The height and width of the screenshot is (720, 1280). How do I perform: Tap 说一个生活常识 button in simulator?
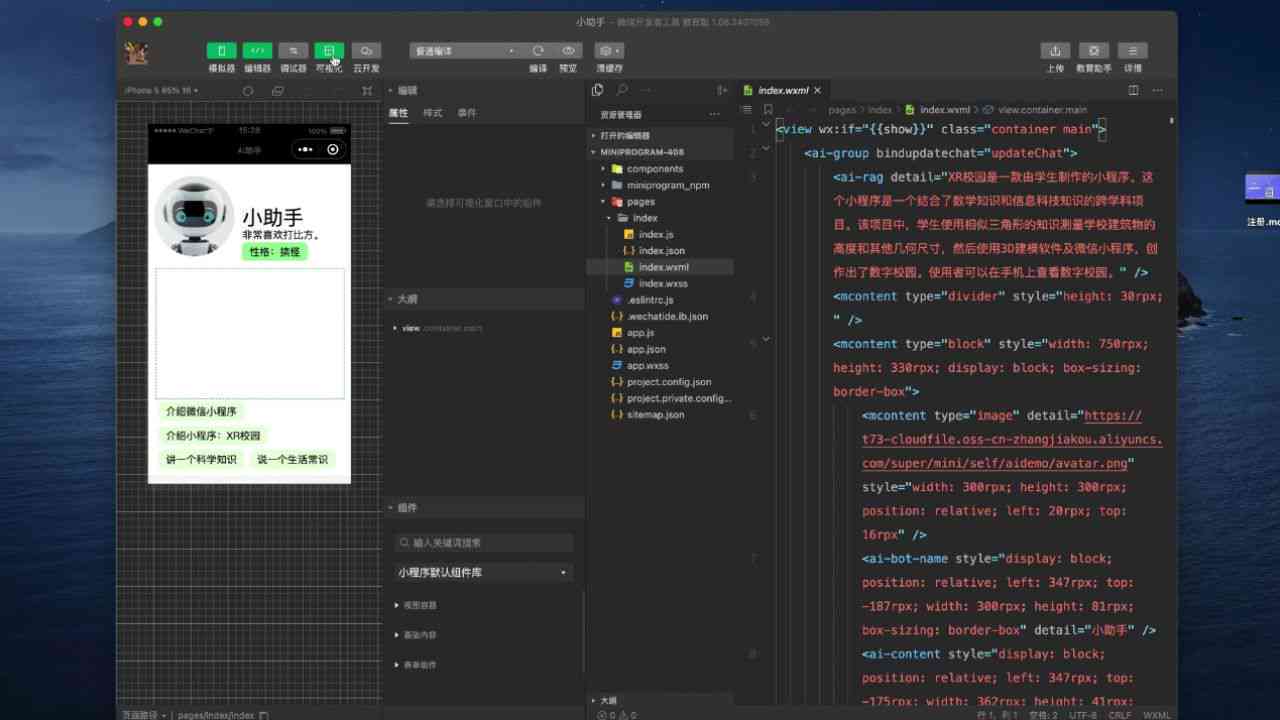tap(292, 460)
